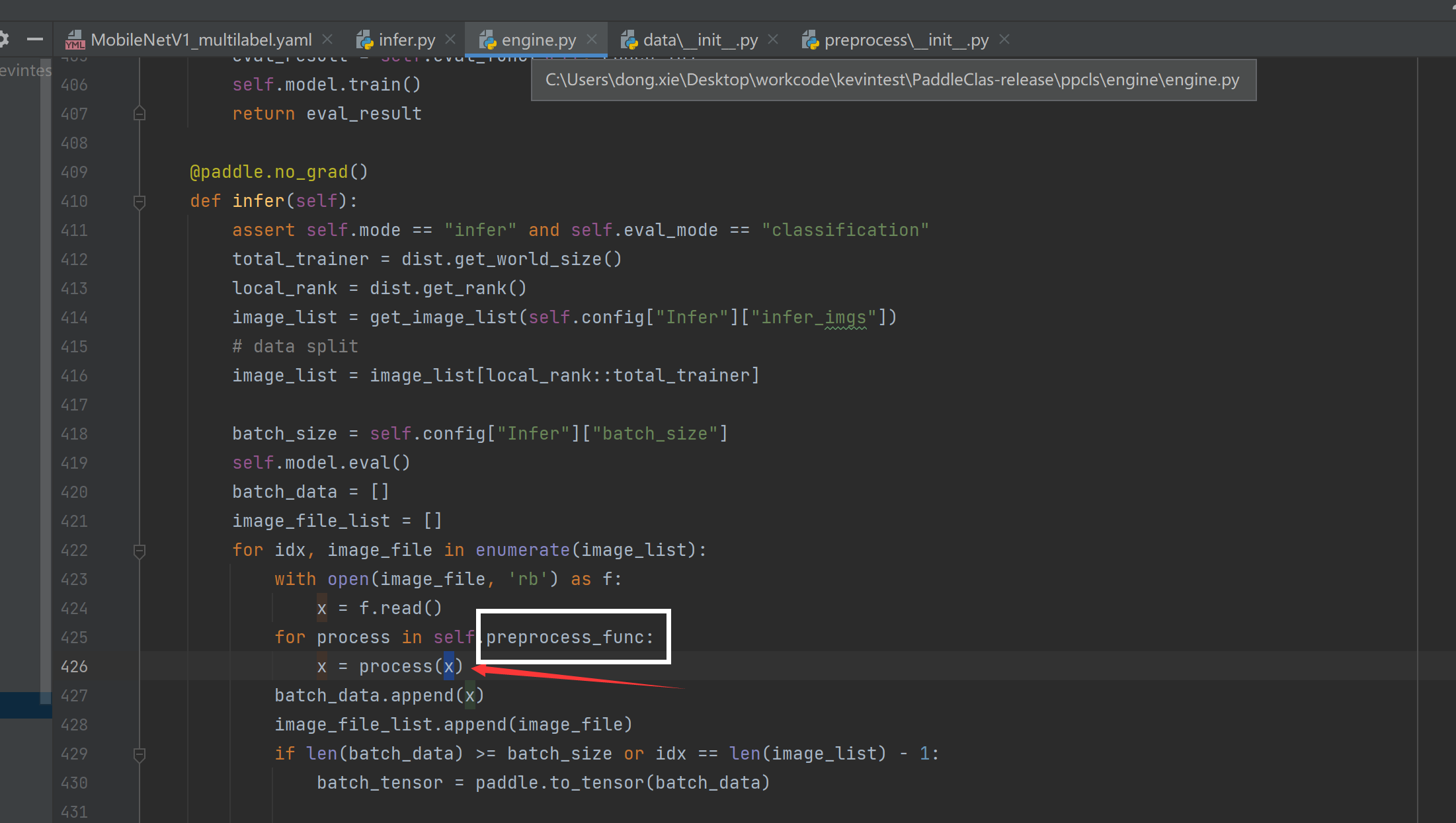Click 'get_image_list' function call on line 414
Viewport: 1456px width, 823px height.
tap(444, 317)
